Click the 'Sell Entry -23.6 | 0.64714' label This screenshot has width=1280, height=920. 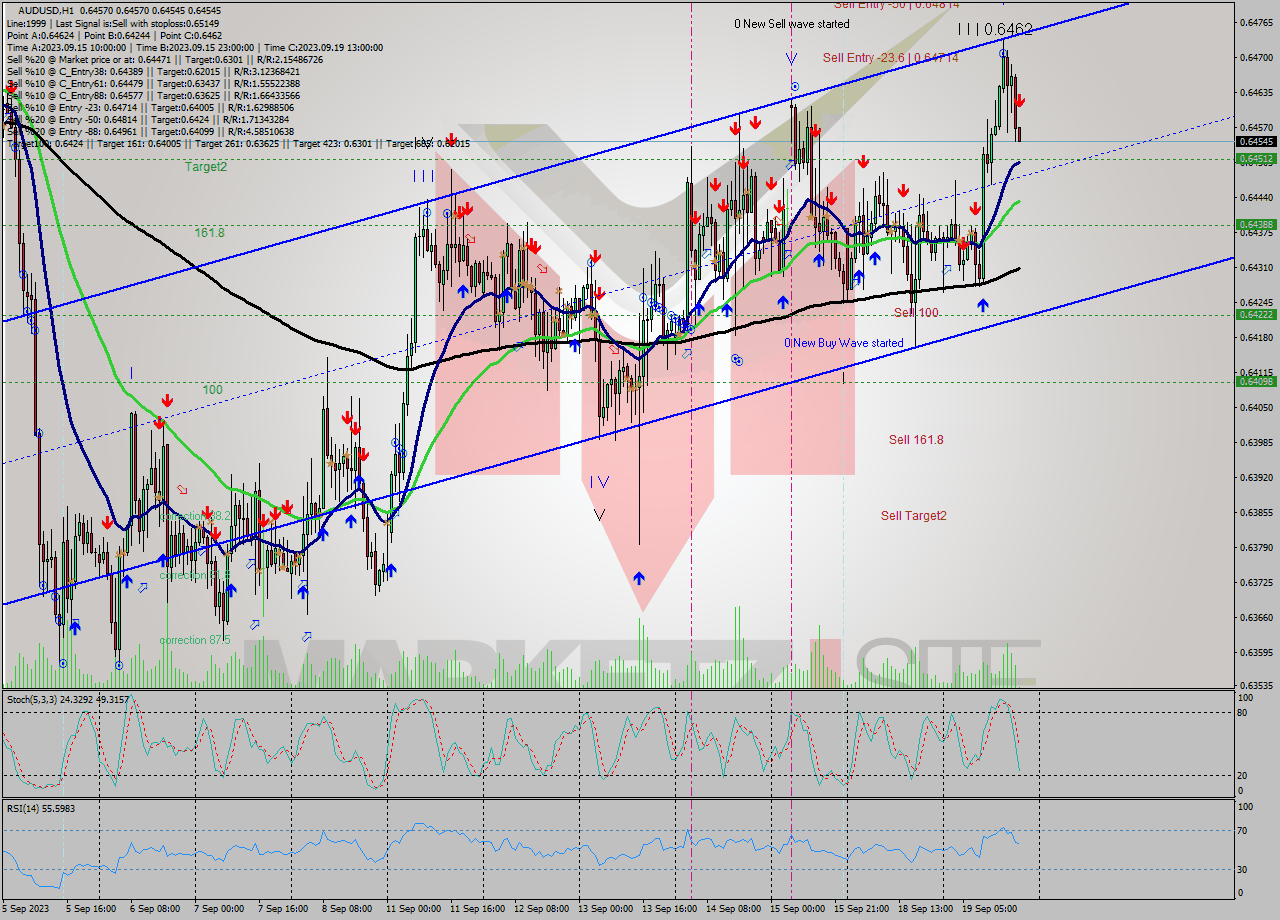click(x=890, y=58)
